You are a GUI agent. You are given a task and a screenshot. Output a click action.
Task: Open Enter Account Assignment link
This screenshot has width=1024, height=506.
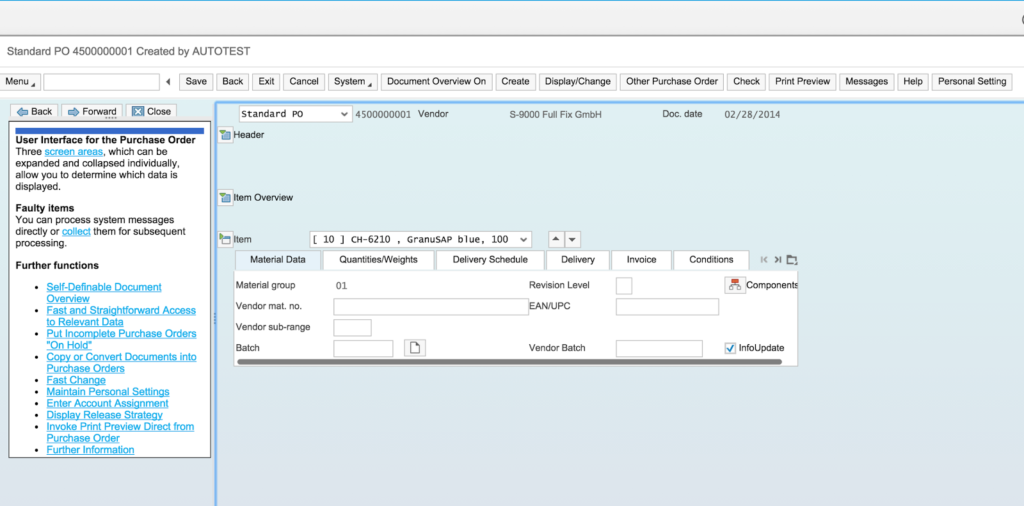107,403
